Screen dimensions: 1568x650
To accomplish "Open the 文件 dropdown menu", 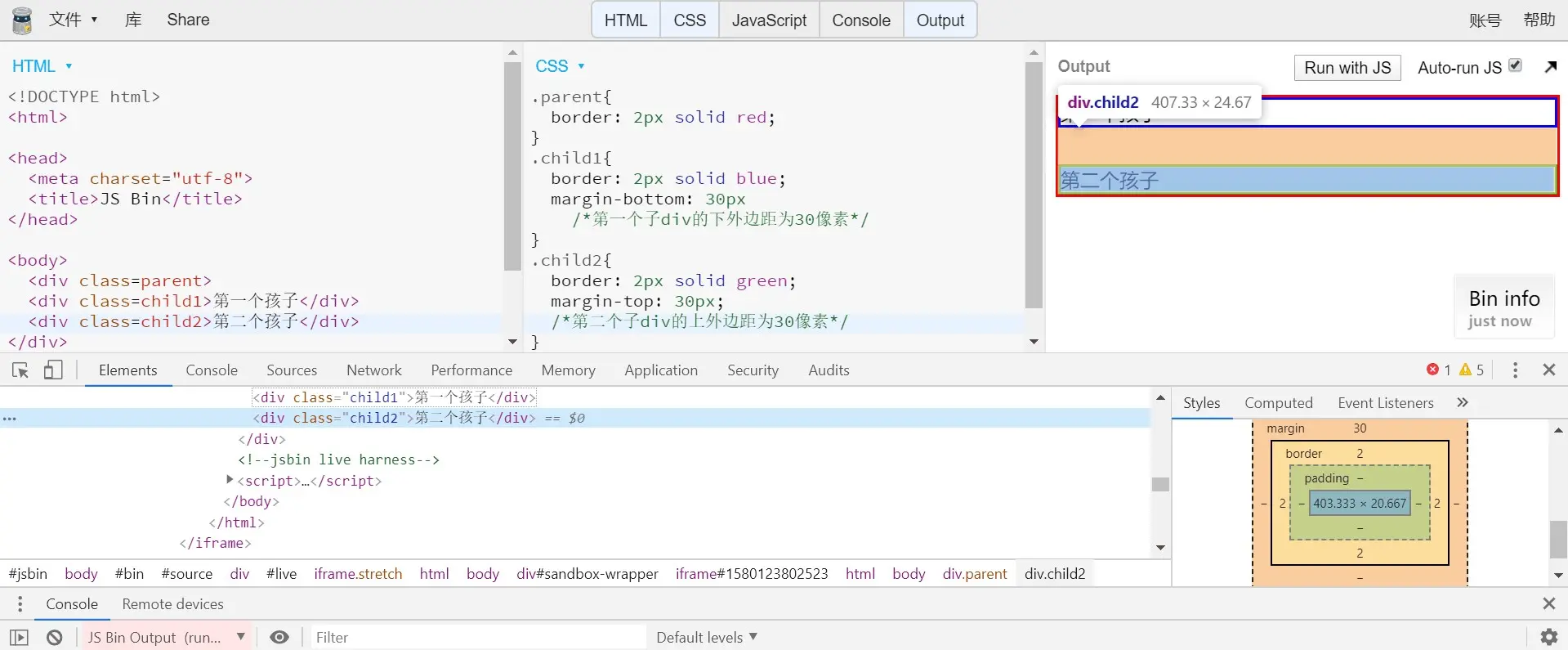I will point(73,20).
